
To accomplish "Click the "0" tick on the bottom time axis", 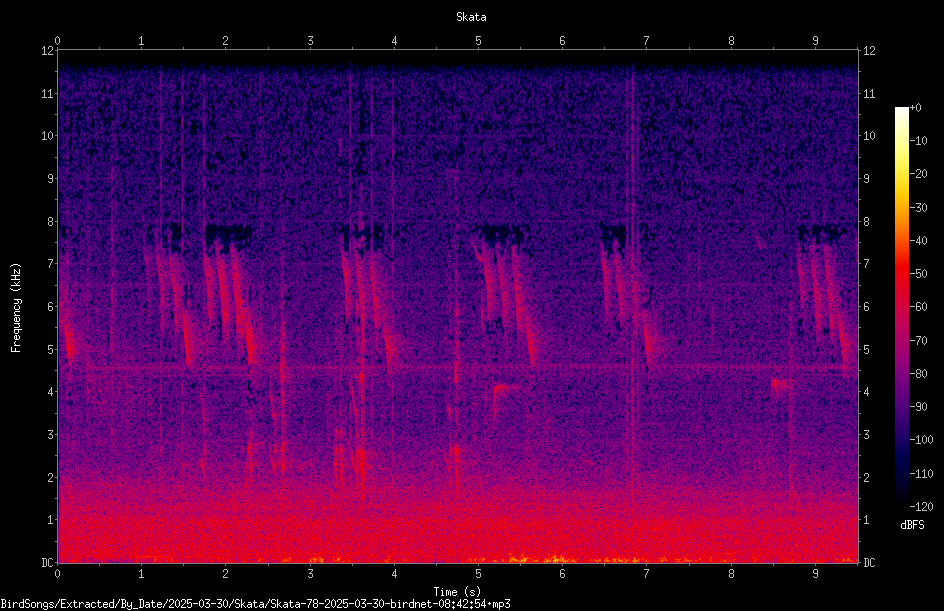I will [x=57, y=574].
